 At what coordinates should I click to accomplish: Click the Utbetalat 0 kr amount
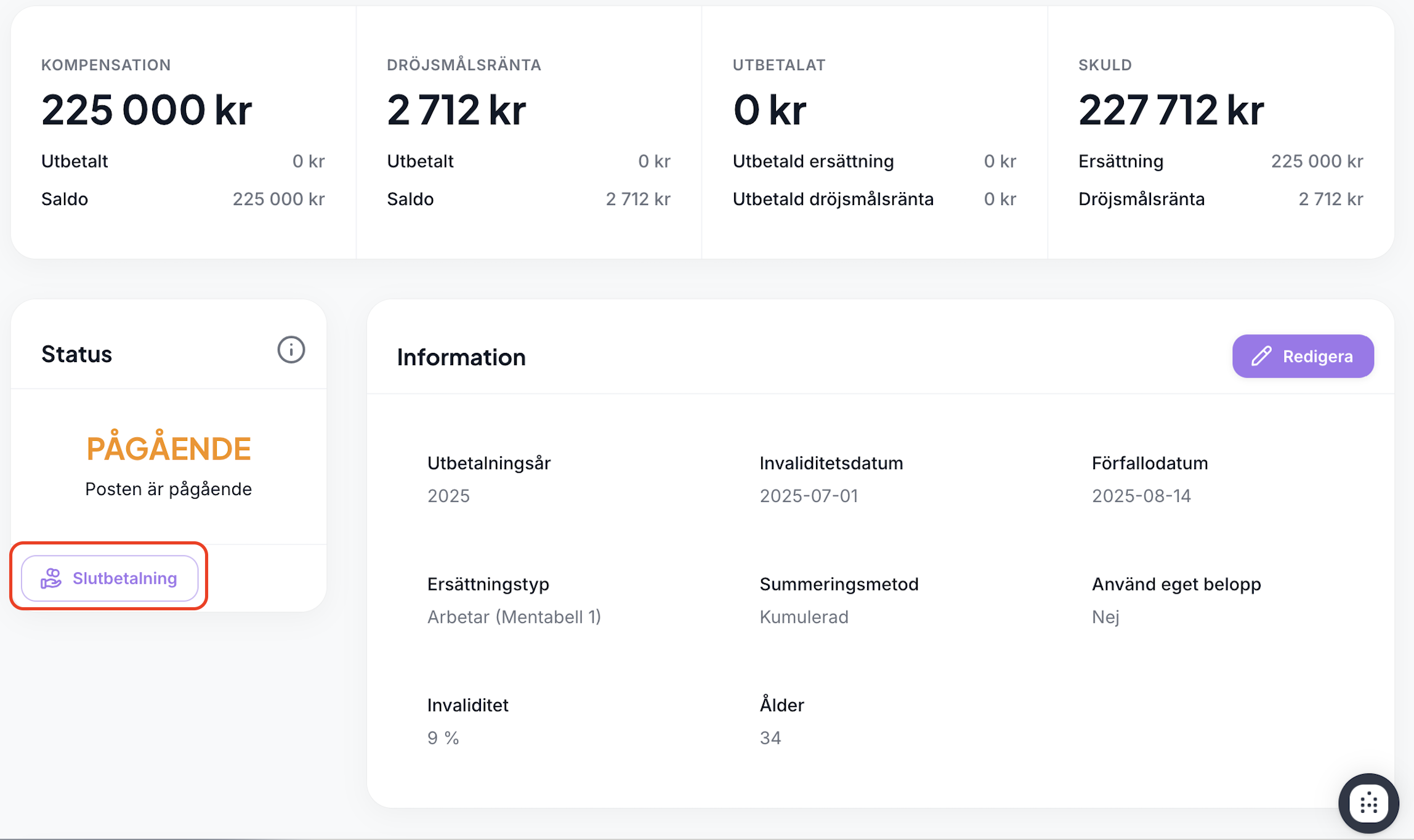pos(769,110)
